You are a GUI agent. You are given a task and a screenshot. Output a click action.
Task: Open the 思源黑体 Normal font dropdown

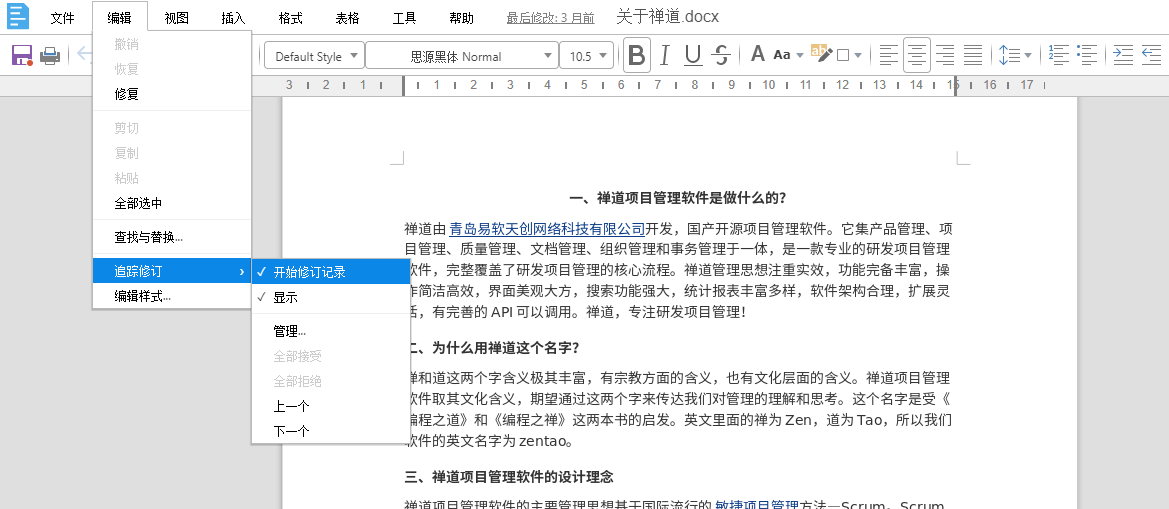click(x=461, y=56)
